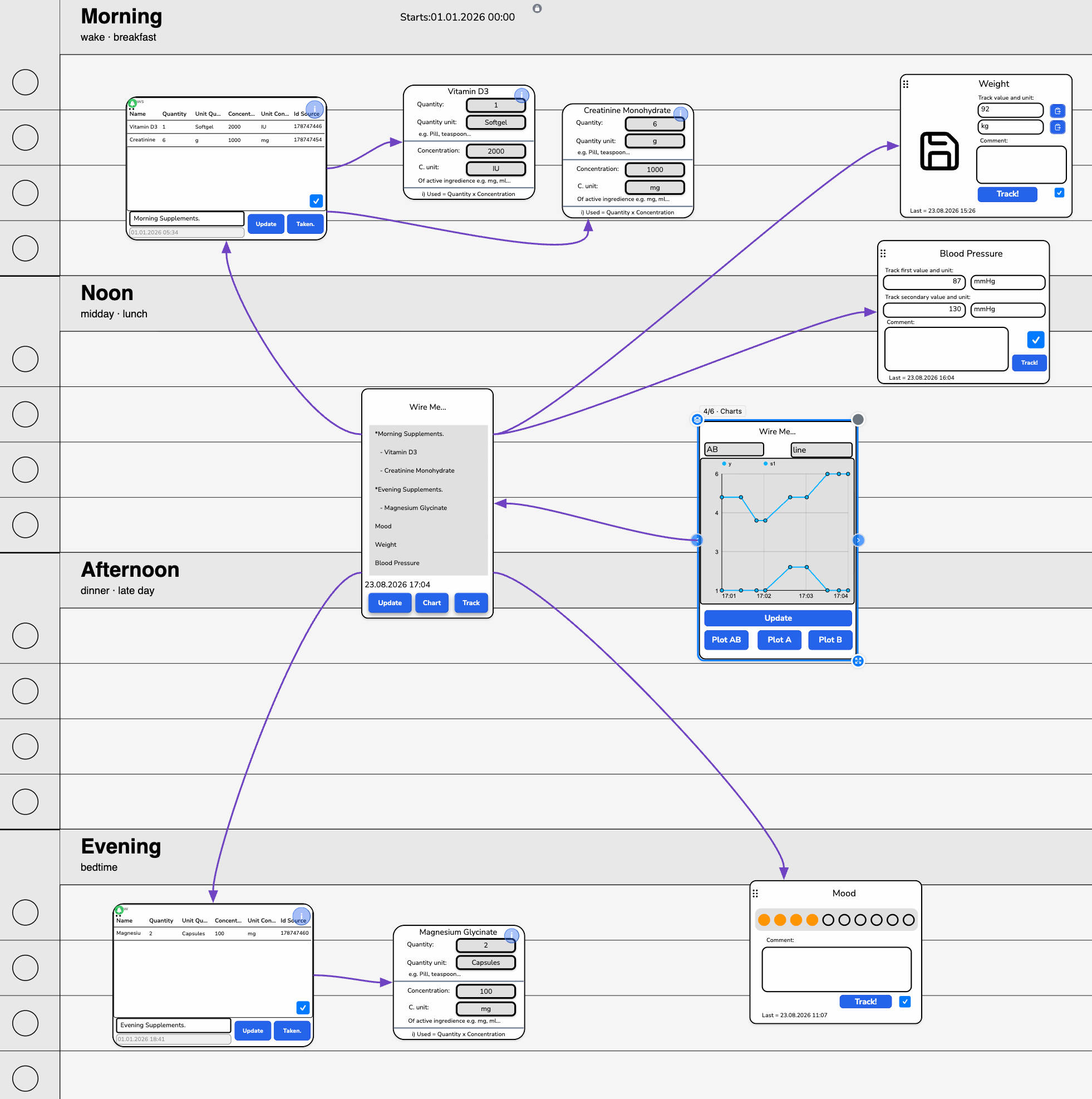
Task: Open the line chart type dropdown
Action: [x=822, y=450]
